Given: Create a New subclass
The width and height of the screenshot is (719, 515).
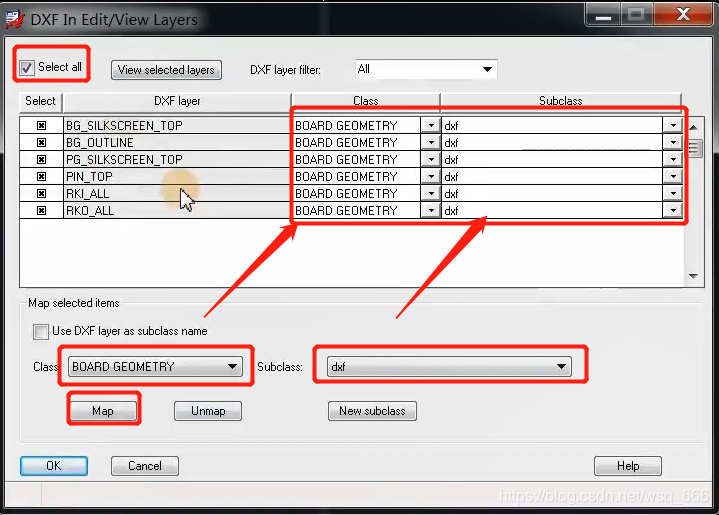Looking at the screenshot, I should 372,410.
